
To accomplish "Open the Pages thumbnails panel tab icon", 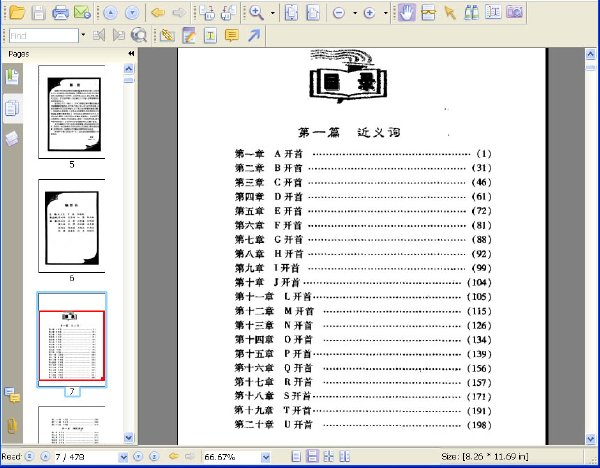I will (x=12, y=108).
